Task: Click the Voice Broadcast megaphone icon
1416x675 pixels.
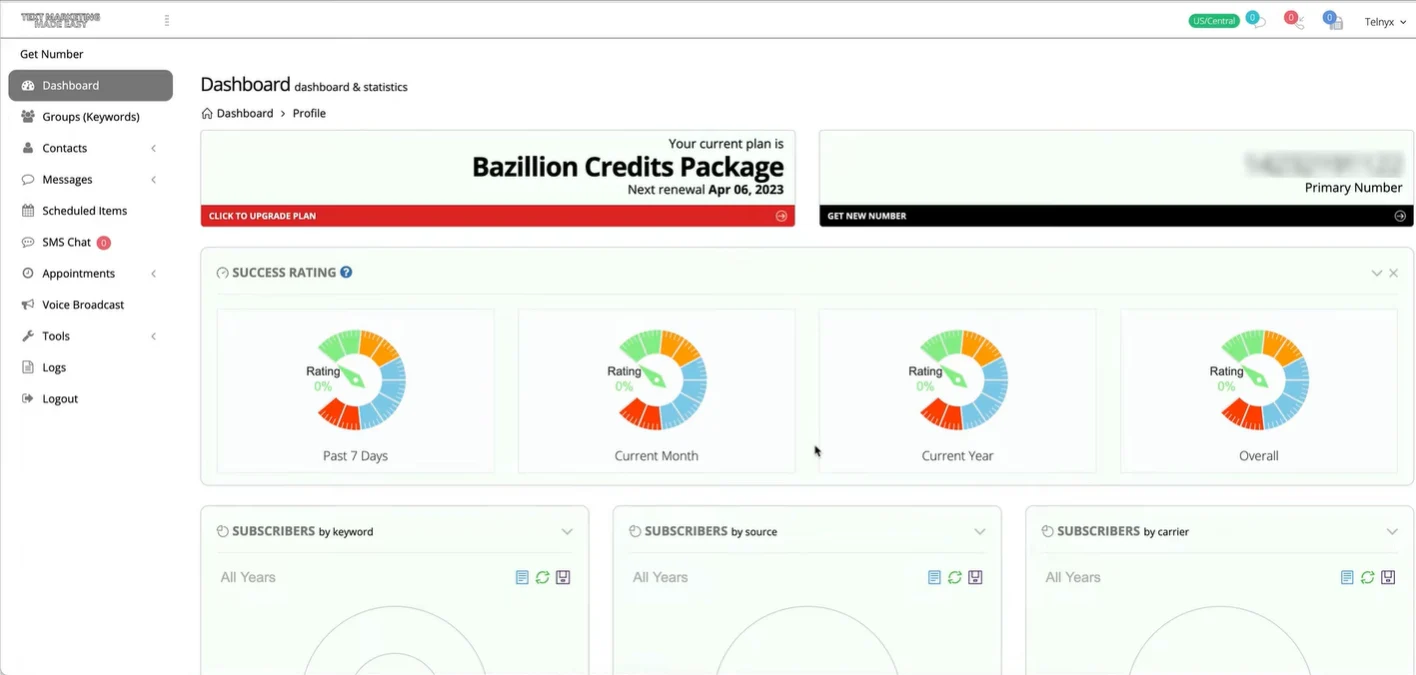Action: click(28, 305)
